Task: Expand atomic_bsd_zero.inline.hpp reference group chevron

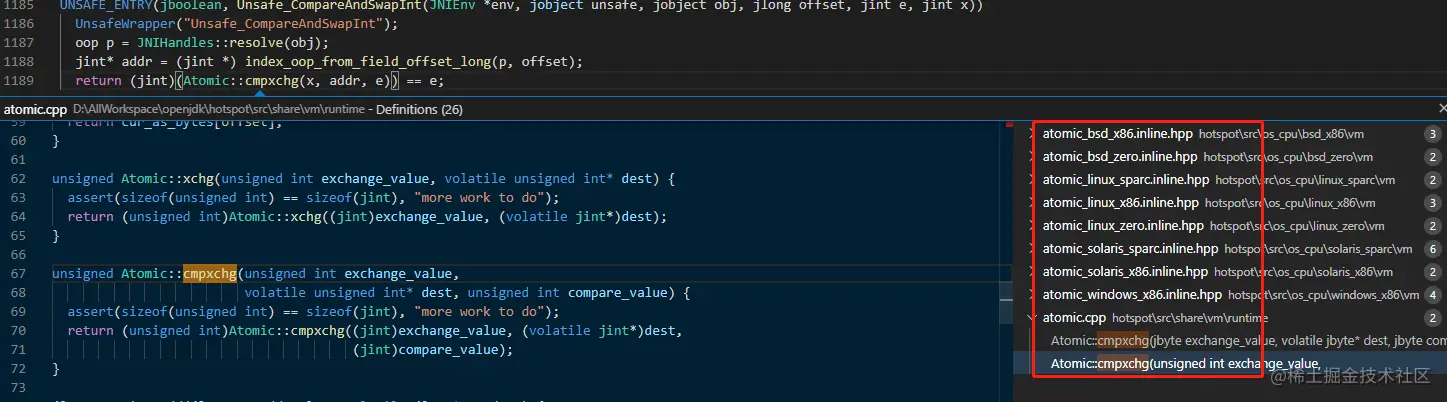Action: pyautogui.click(x=1032, y=156)
